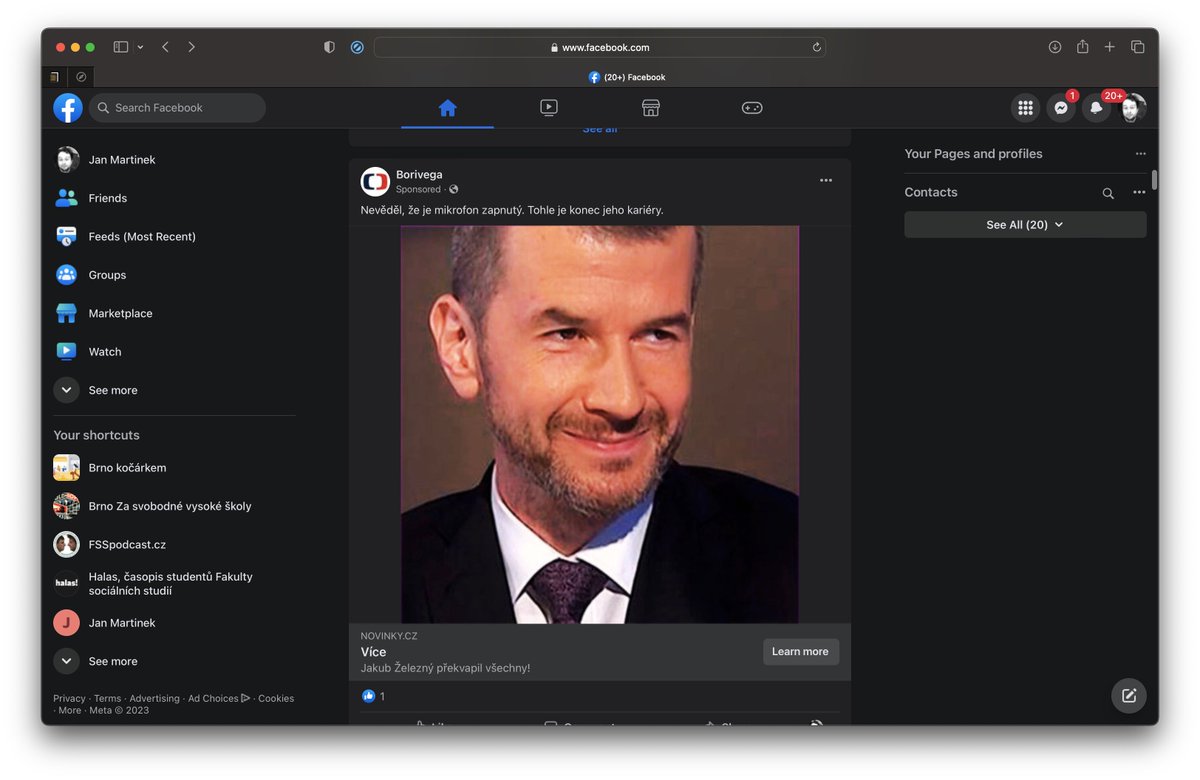Screen dimensions: 1200x780
Task: Open the Privacy footer link
Action: point(69,698)
